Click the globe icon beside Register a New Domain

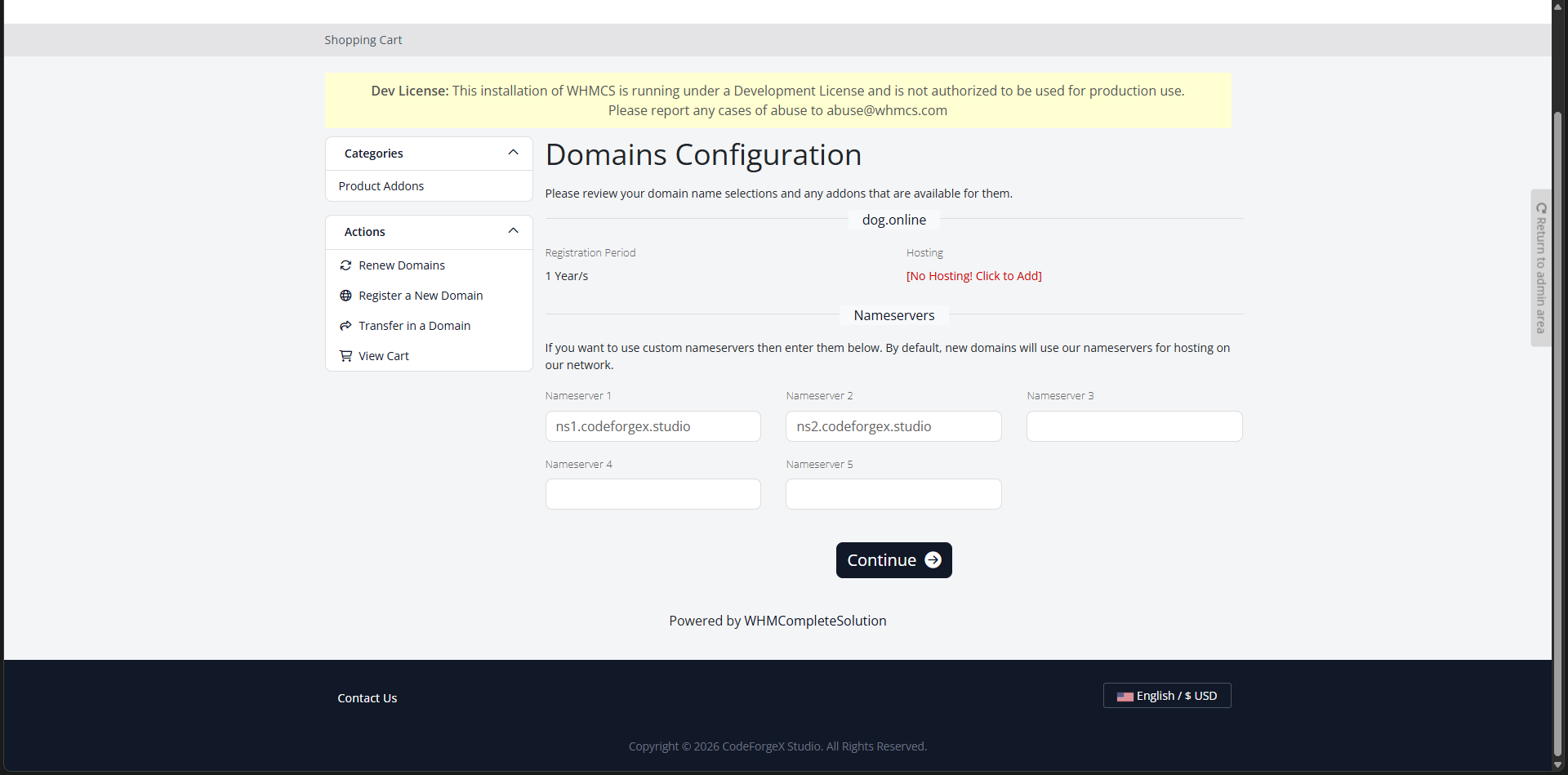point(345,296)
